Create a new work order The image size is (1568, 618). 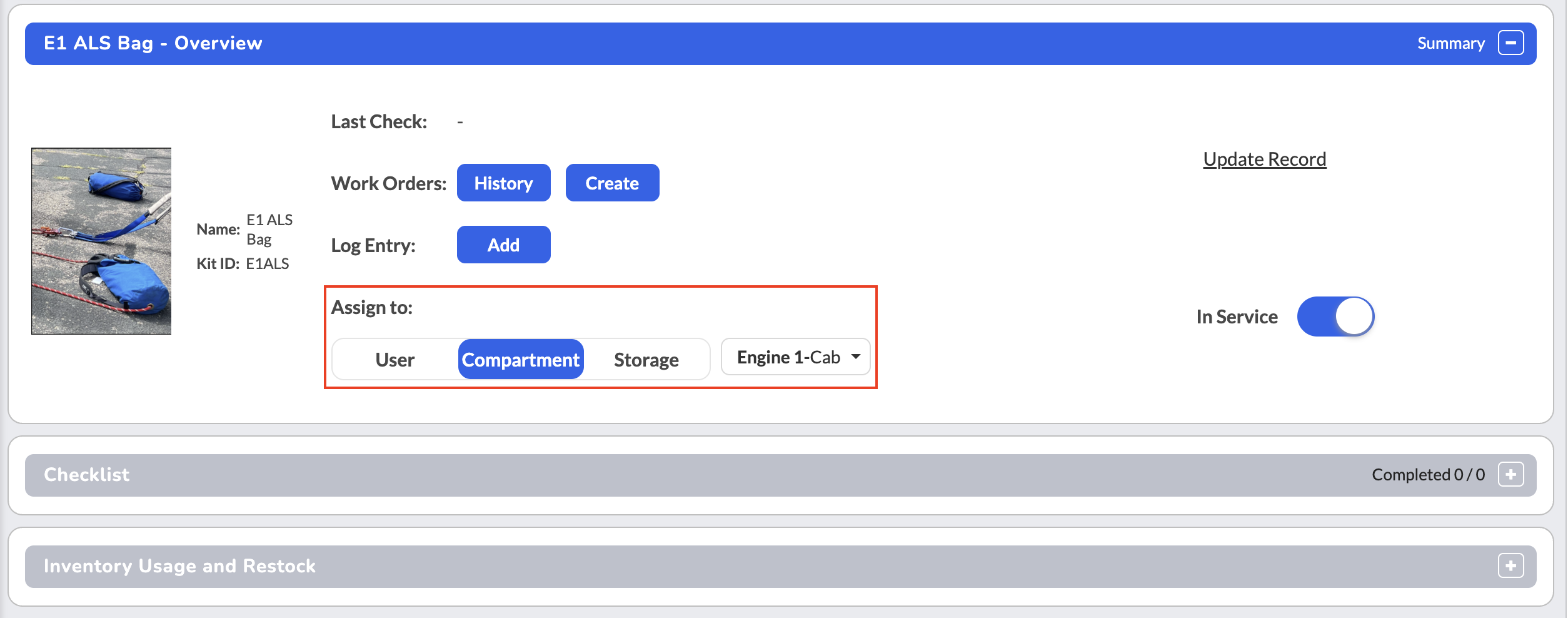[x=613, y=183]
